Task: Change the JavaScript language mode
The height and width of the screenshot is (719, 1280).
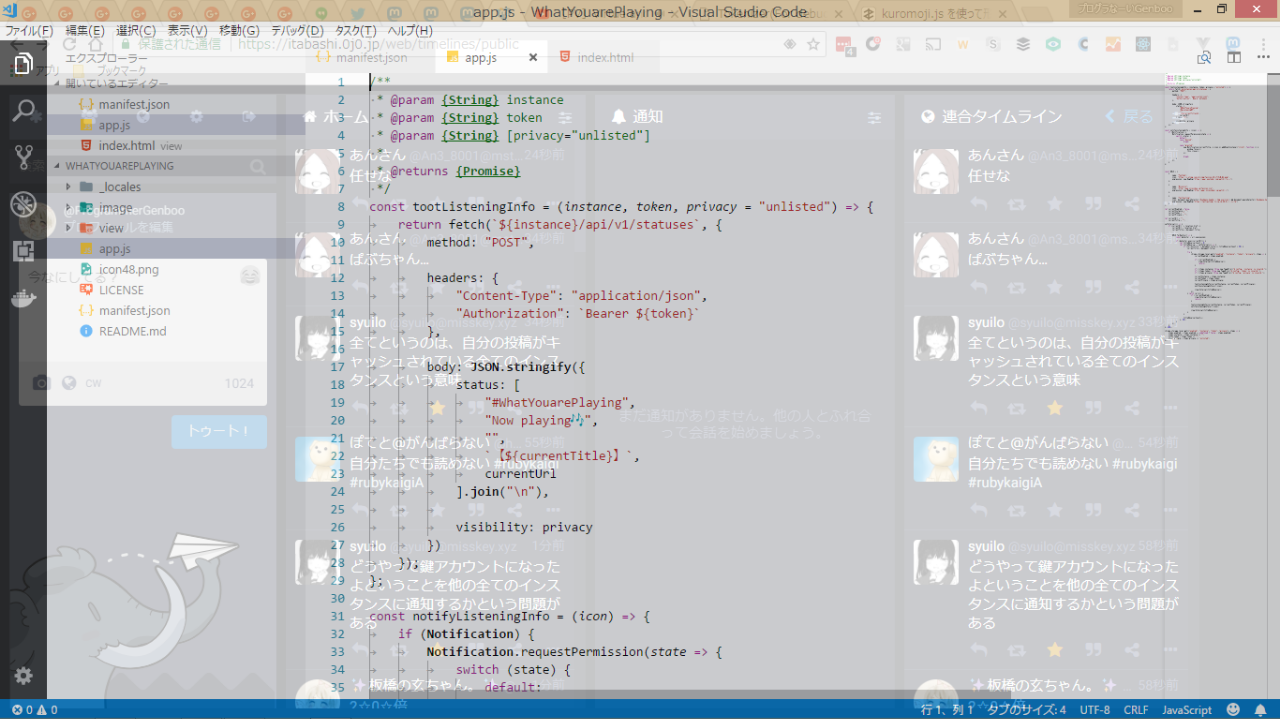Action: (1186, 710)
